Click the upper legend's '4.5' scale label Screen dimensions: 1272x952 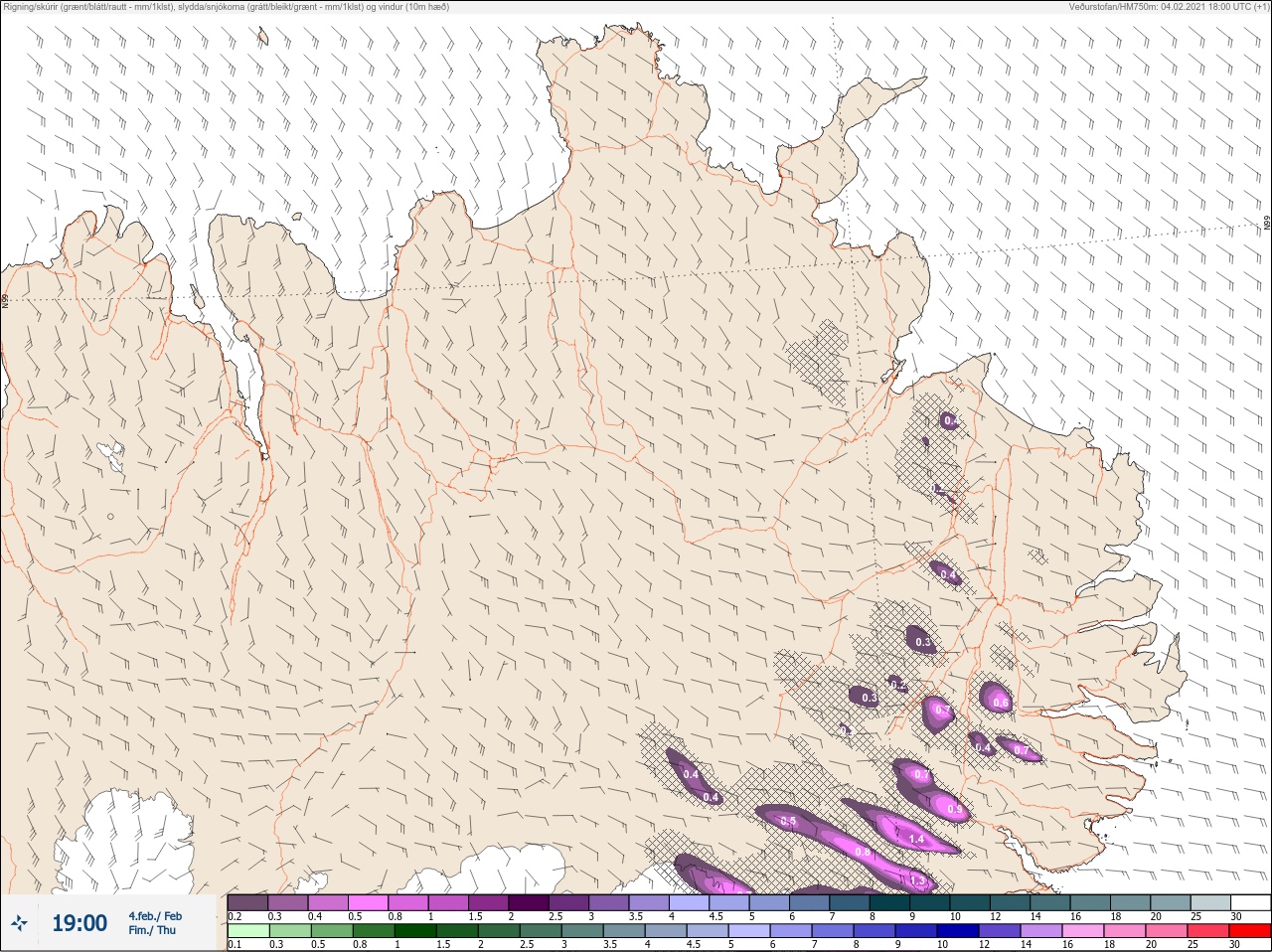tap(715, 916)
